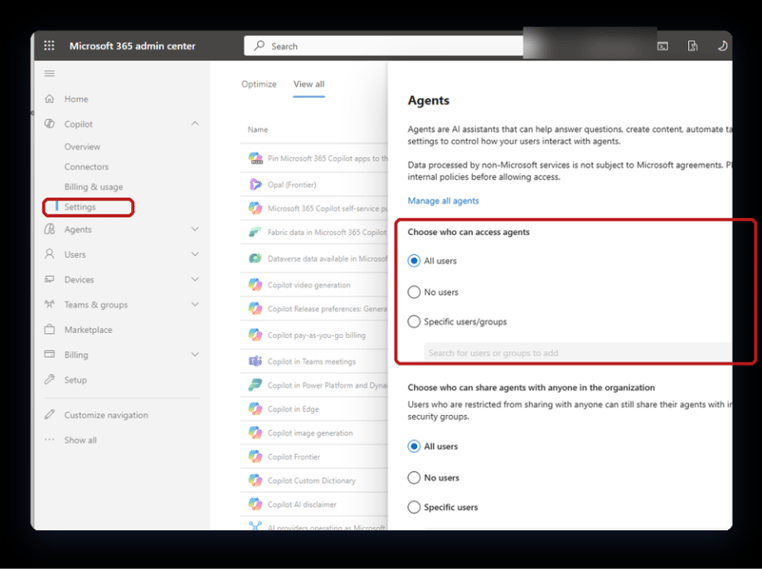Open Copilot pay-as-you-go billing setting

(316, 335)
